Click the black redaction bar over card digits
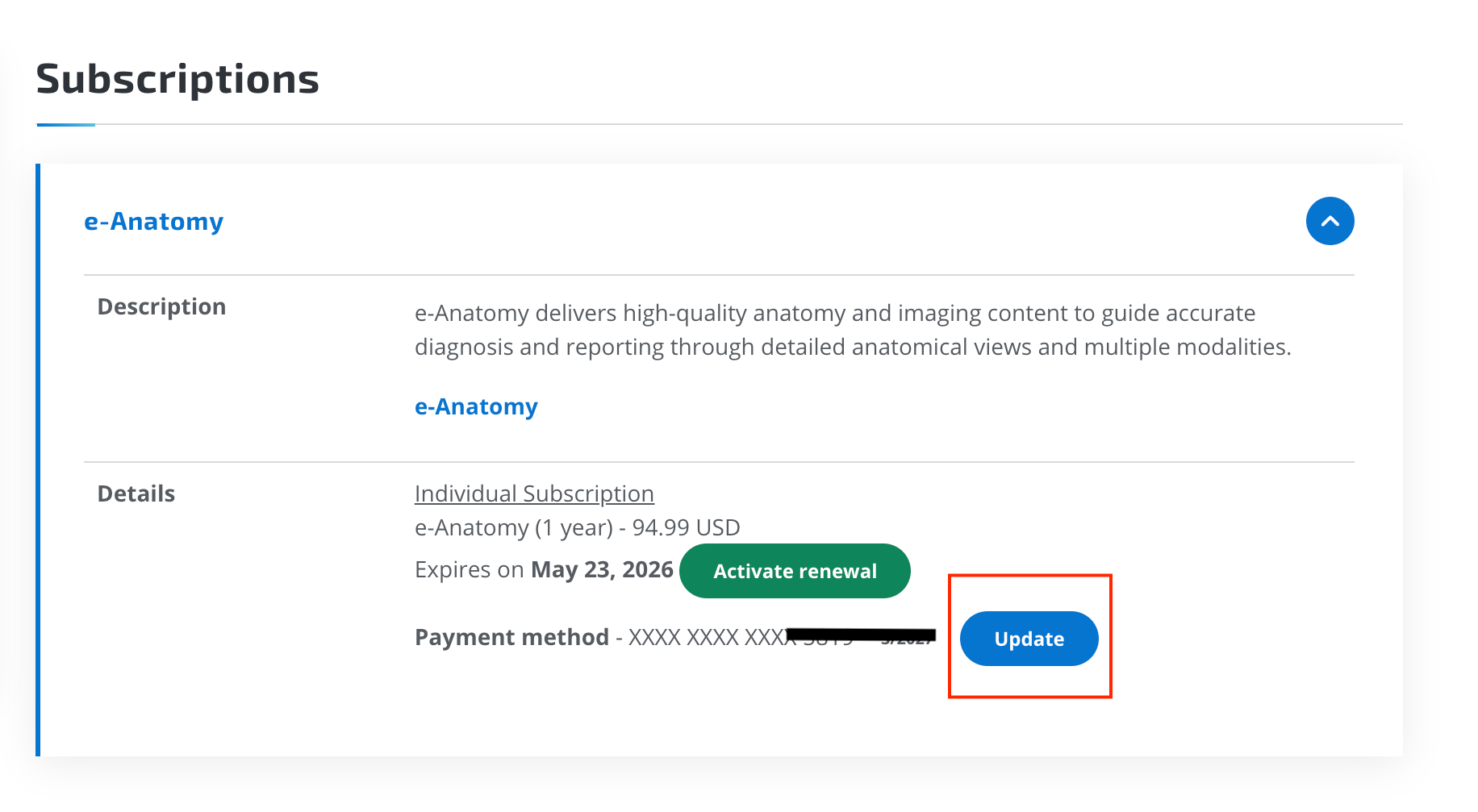The width and height of the screenshot is (1478, 812). [860, 635]
